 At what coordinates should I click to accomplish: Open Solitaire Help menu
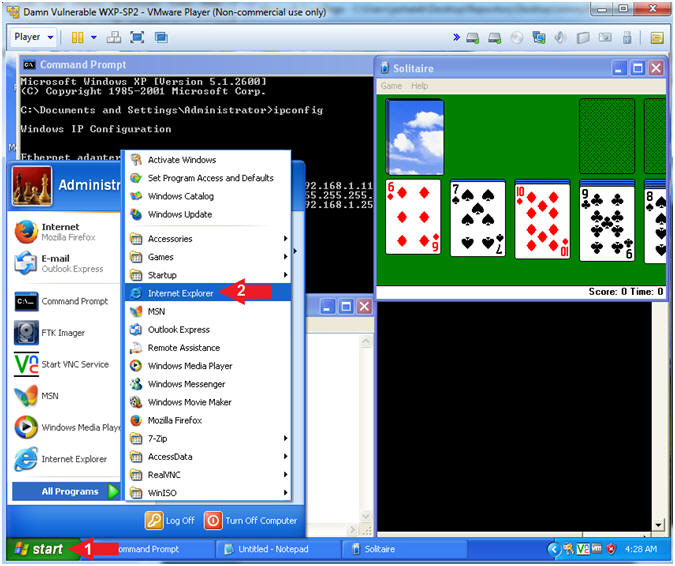point(419,86)
